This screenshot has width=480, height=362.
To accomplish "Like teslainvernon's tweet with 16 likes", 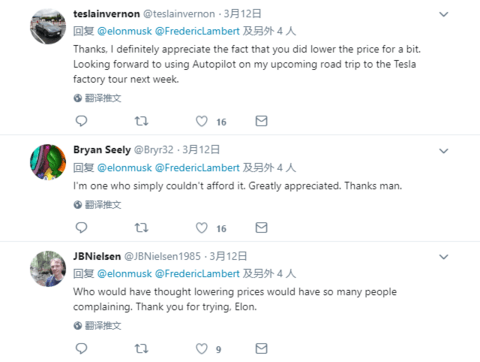I will coord(201,121).
